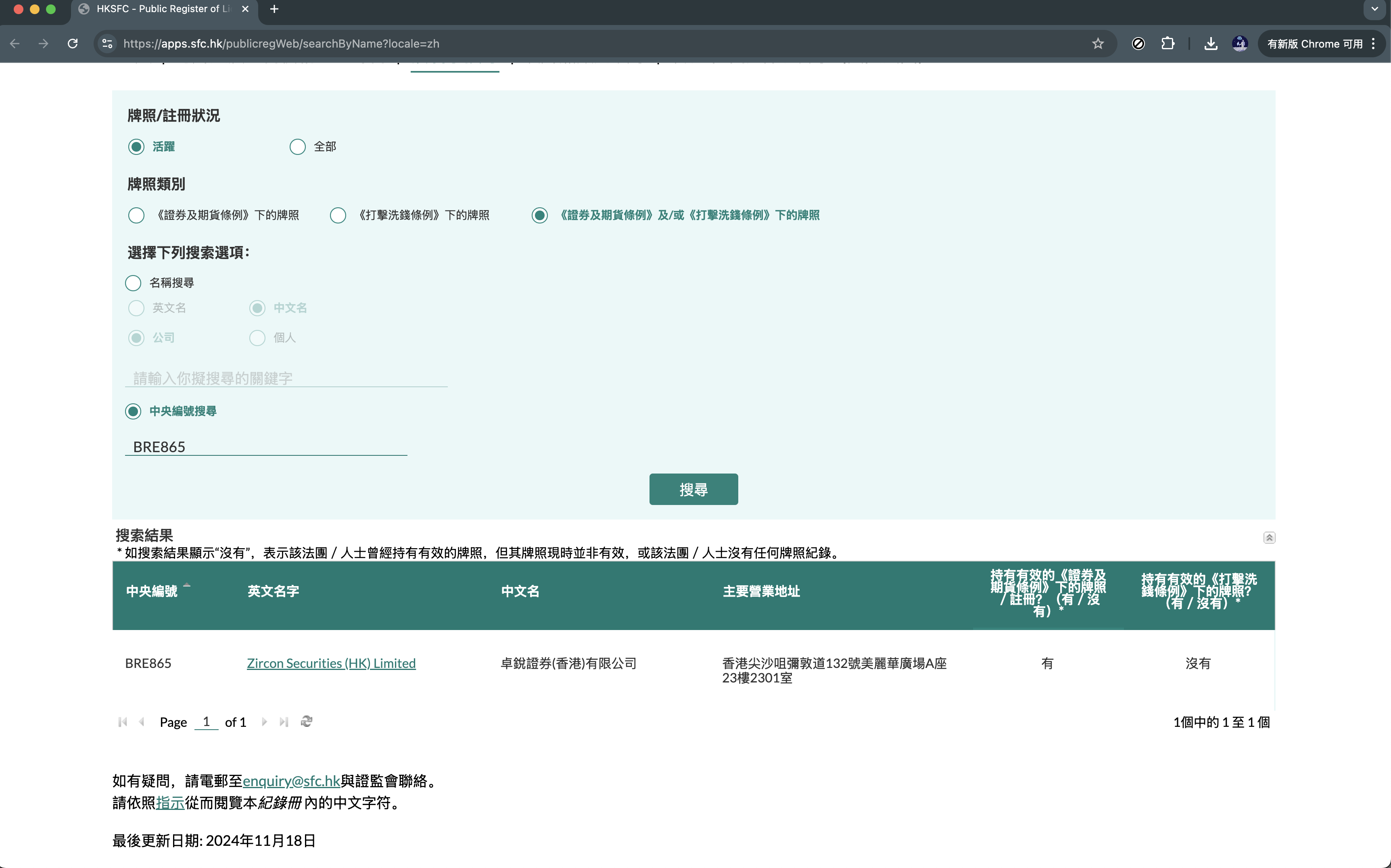Click the address cell 香港尖沙咀彌敦道132號
This screenshot has width=1391, height=868.
pyautogui.click(x=834, y=670)
